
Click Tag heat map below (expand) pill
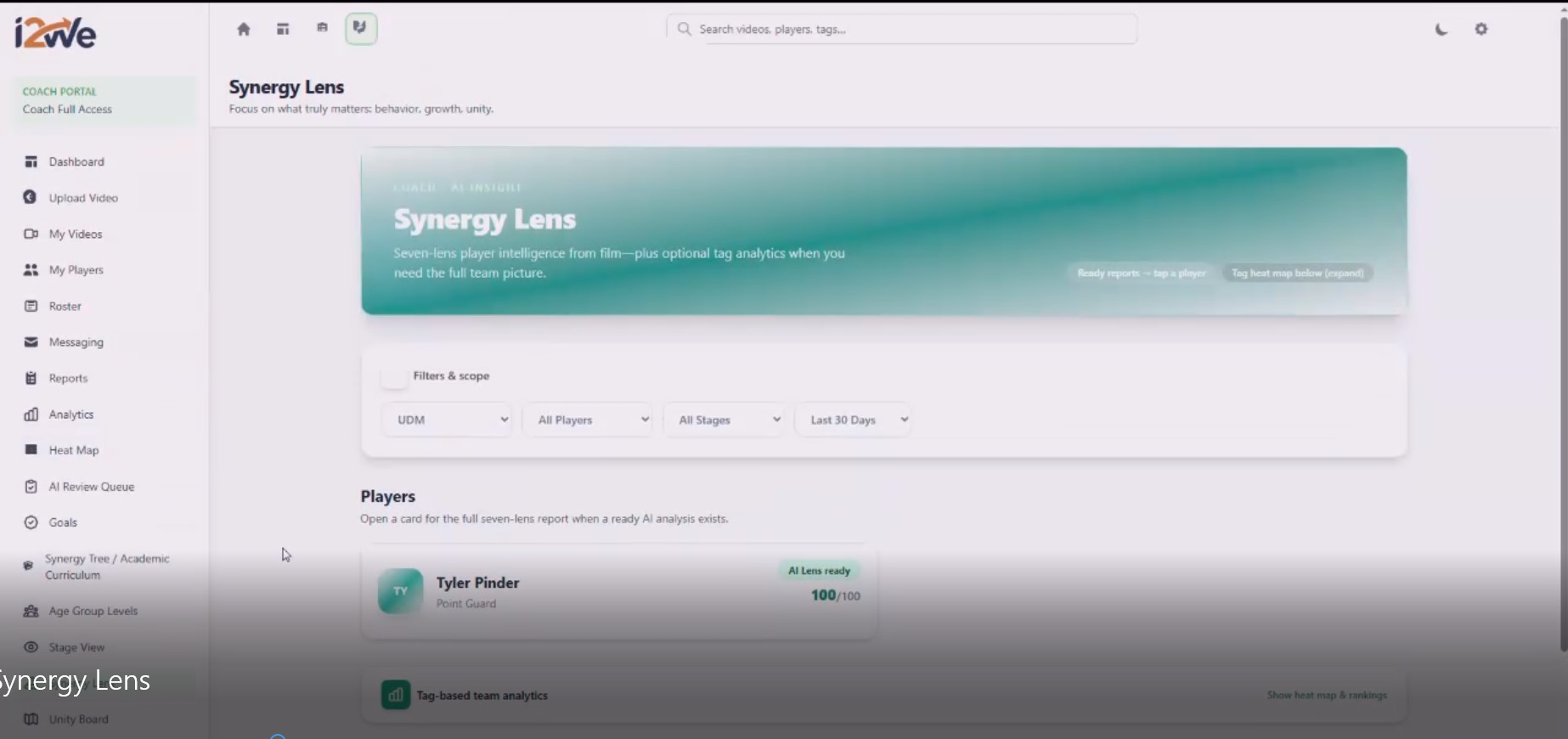[x=1297, y=273]
